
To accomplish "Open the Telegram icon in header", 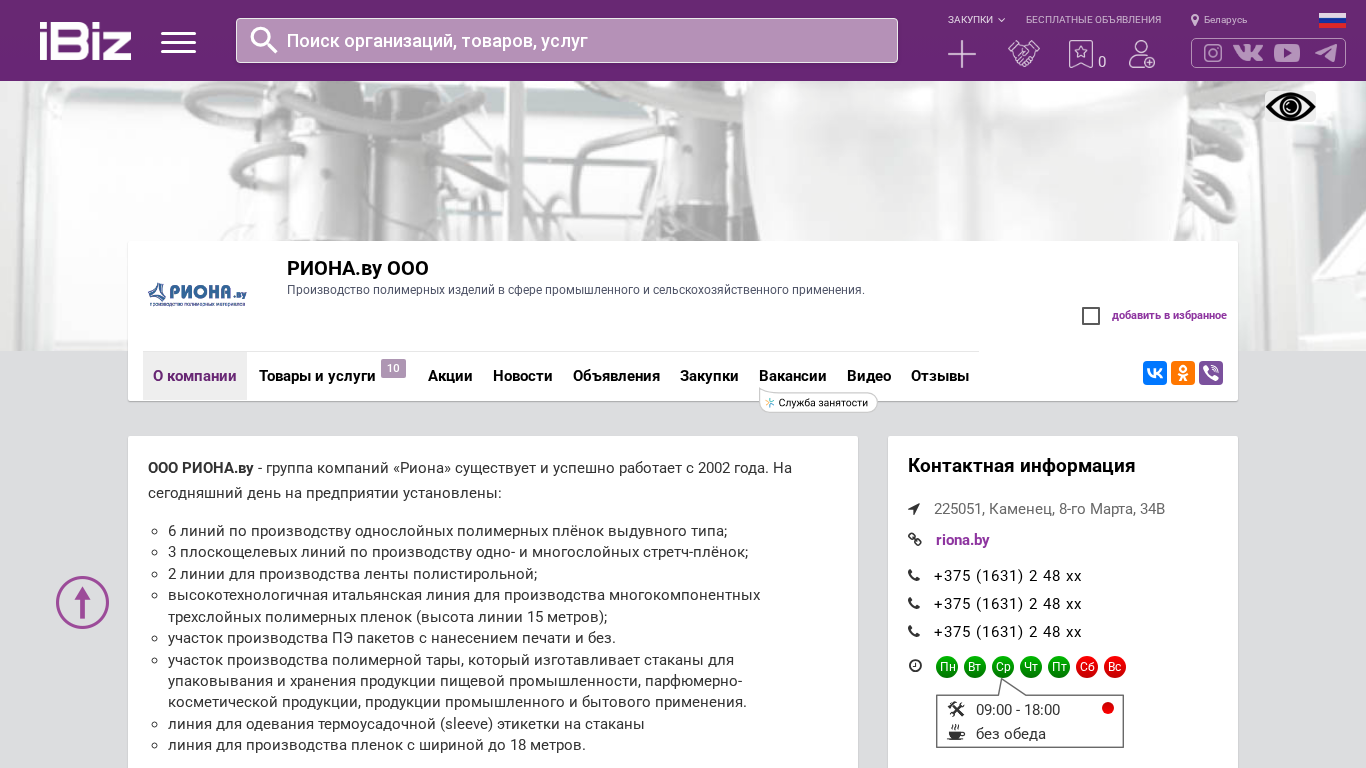I will coord(1326,53).
